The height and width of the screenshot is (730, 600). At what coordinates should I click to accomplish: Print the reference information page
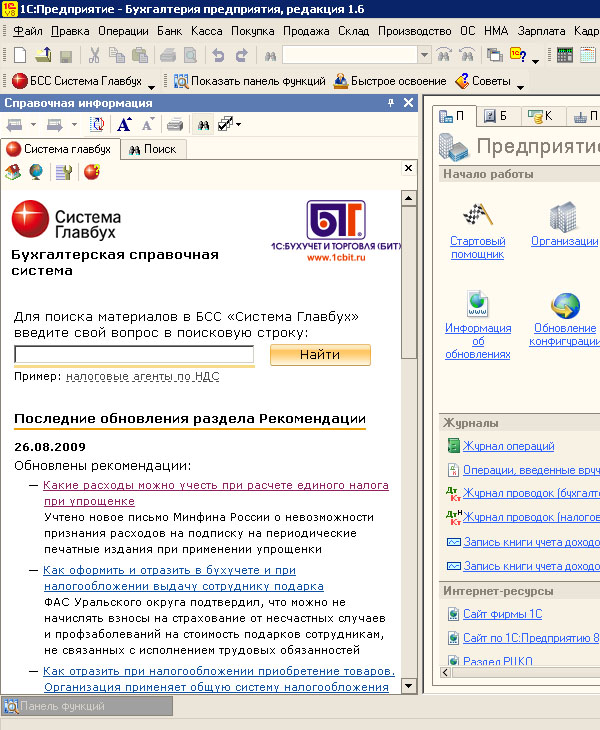[175, 125]
